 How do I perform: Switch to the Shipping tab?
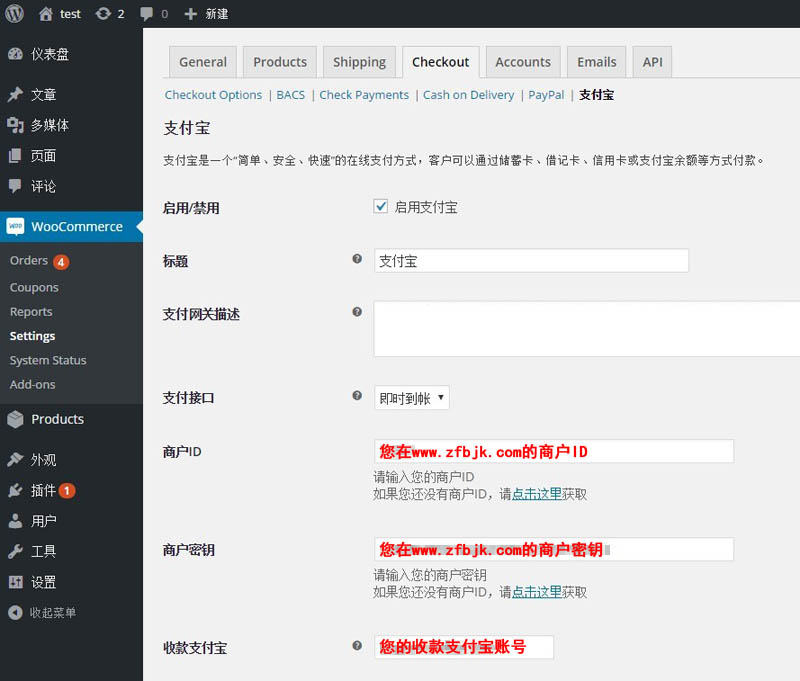pos(359,62)
